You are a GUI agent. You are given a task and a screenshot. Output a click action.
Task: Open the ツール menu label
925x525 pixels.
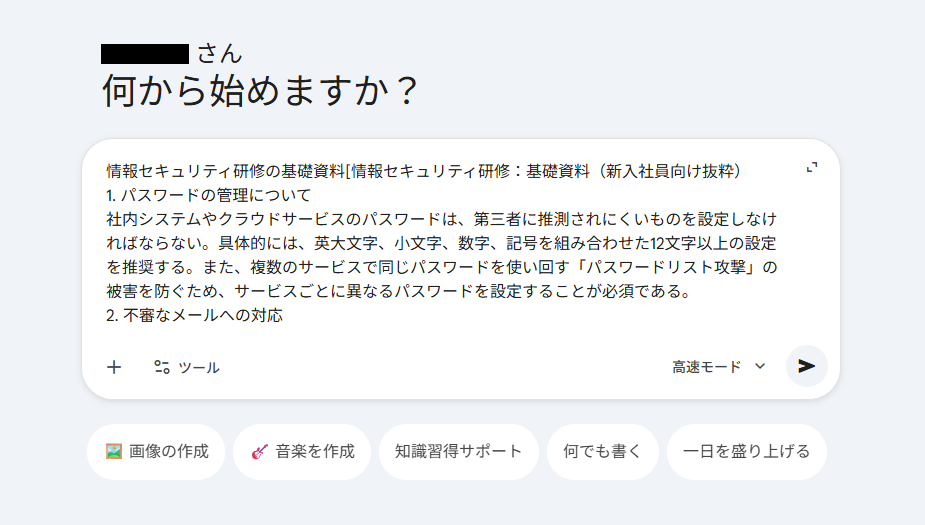(x=199, y=368)
